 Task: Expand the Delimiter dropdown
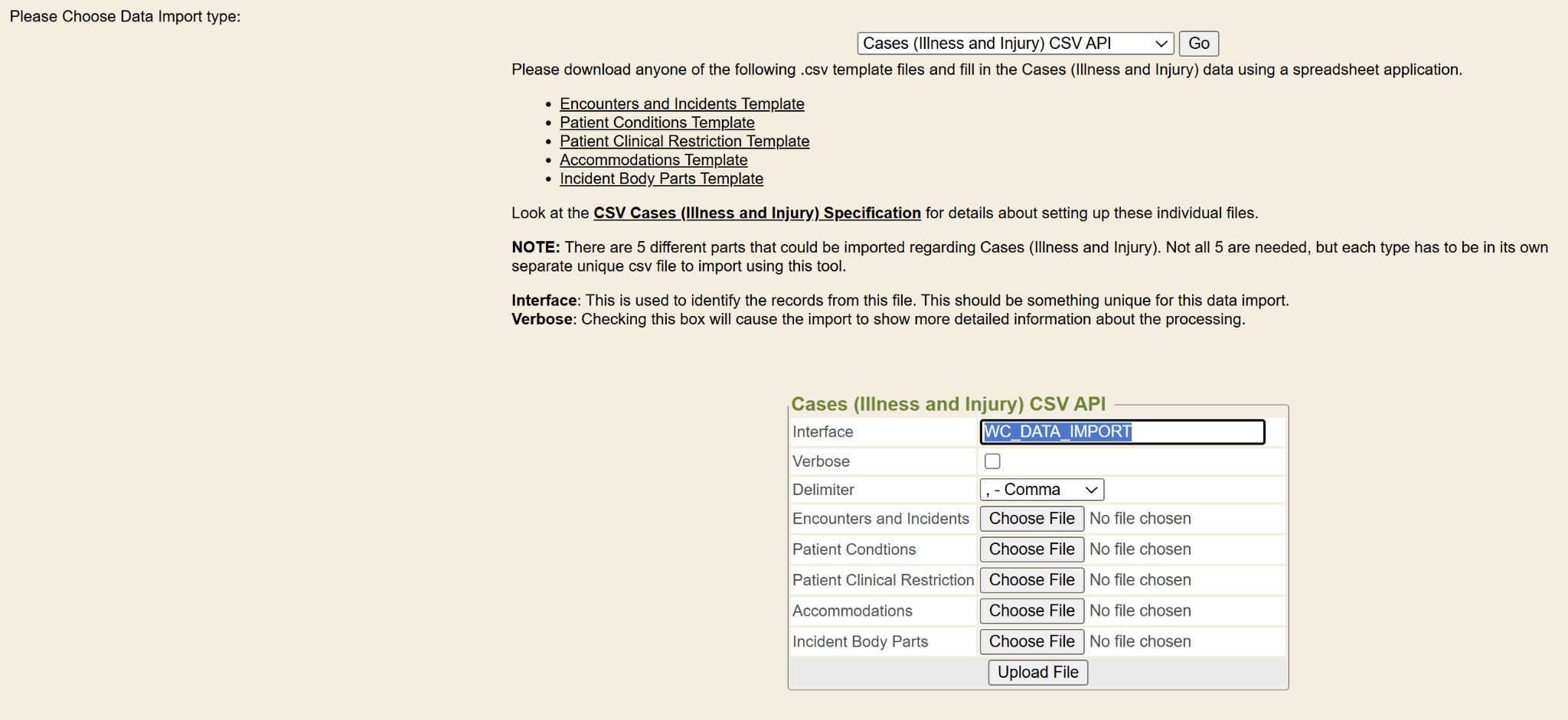coord(1041,490)
